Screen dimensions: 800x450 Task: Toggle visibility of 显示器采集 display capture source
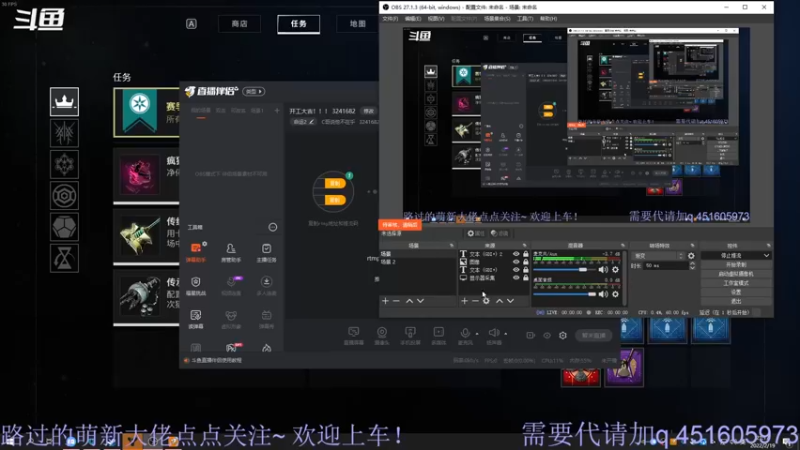coord(516,278)
